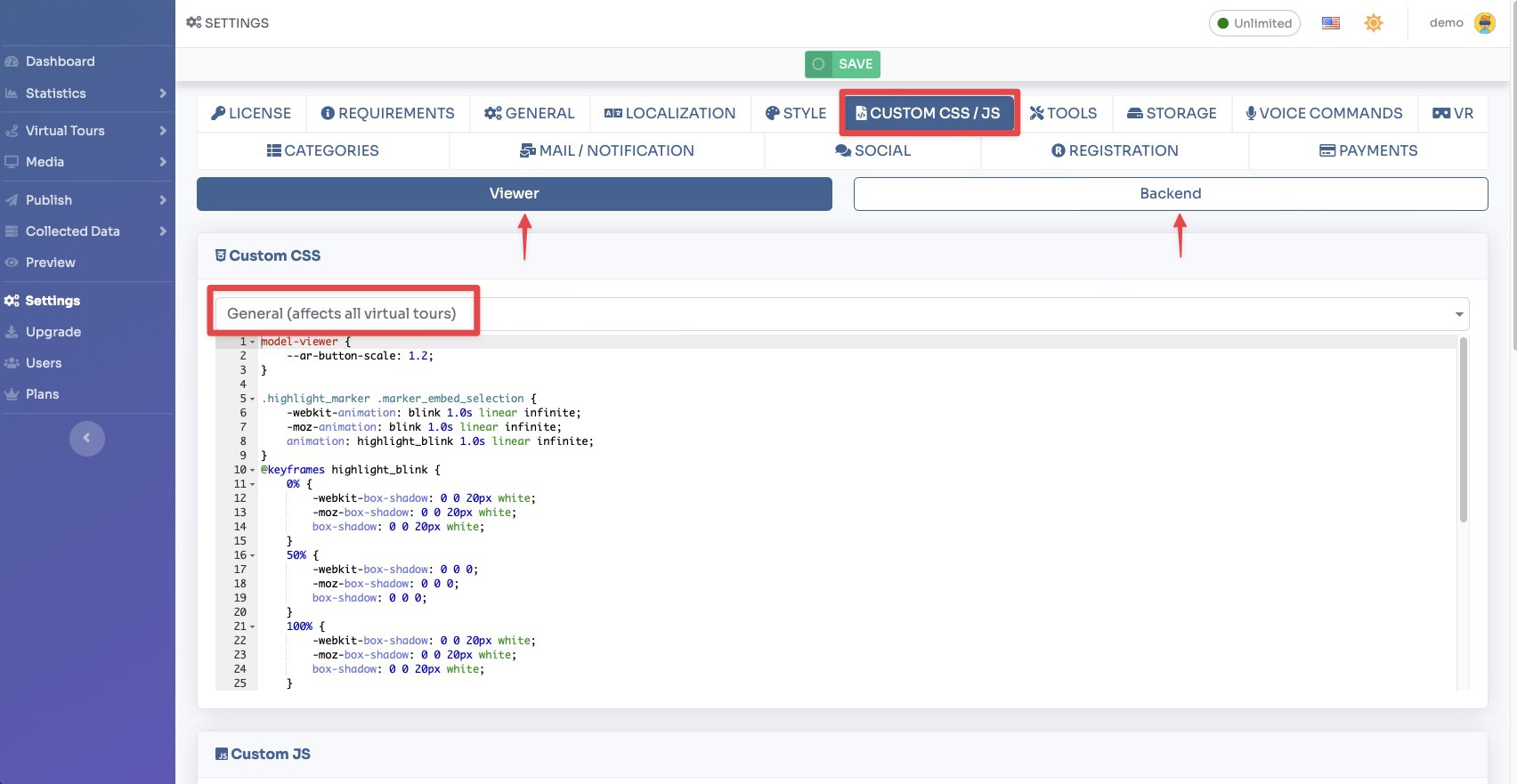Expand the Statistics sidebar submenu
1517x784 pixels.
tap(163, 93)
